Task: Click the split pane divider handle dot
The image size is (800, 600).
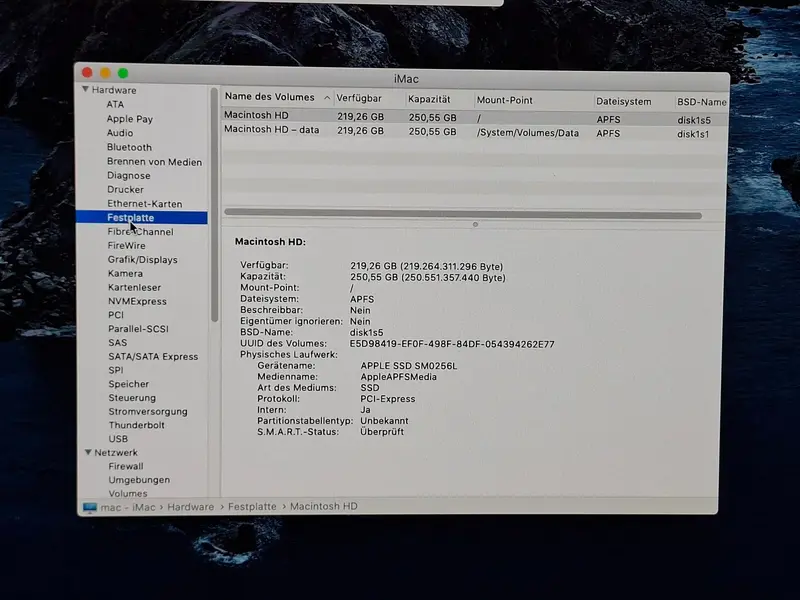Action: 475,224
